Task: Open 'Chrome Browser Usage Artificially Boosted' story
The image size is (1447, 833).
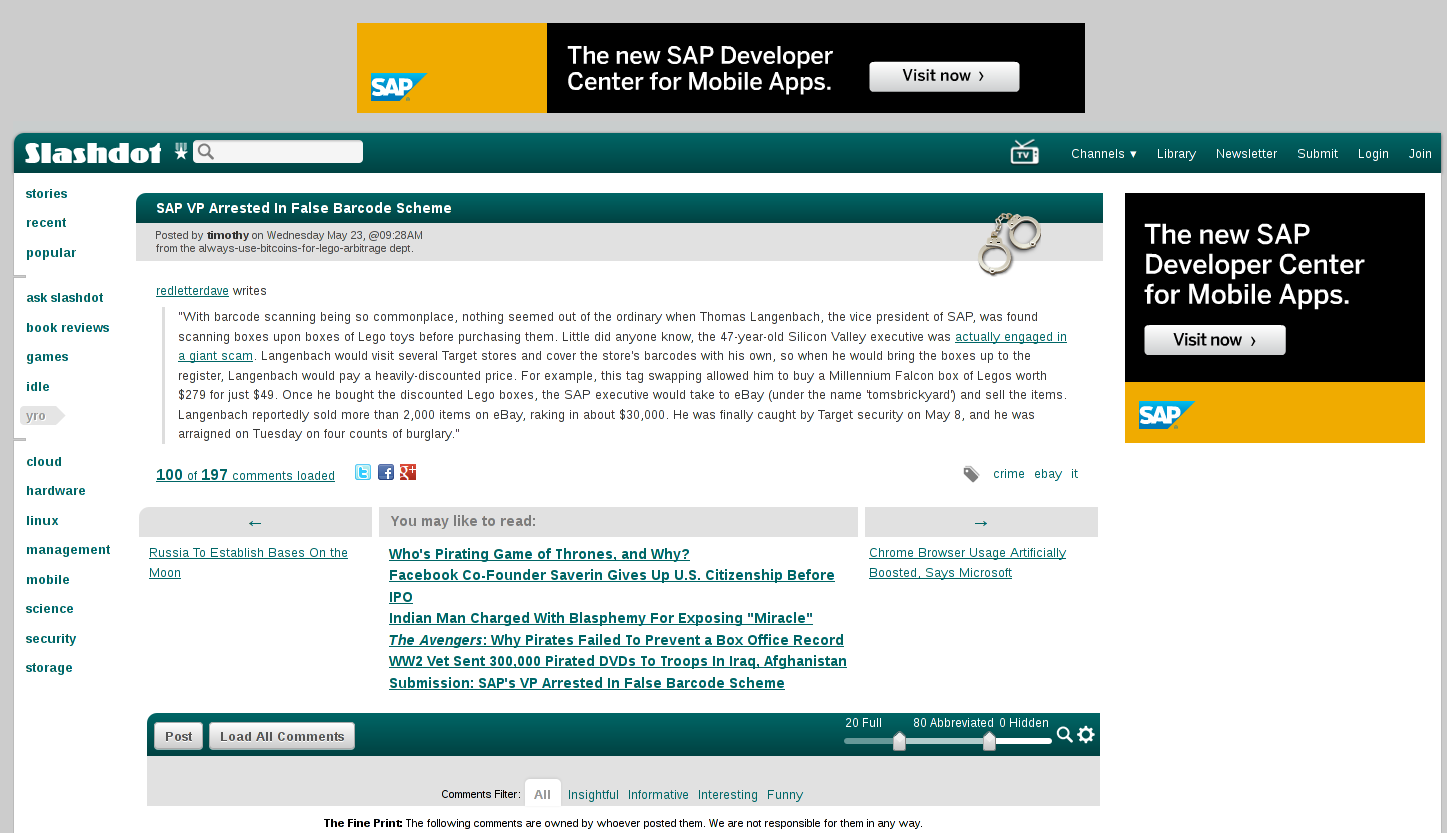Action: 967,563
